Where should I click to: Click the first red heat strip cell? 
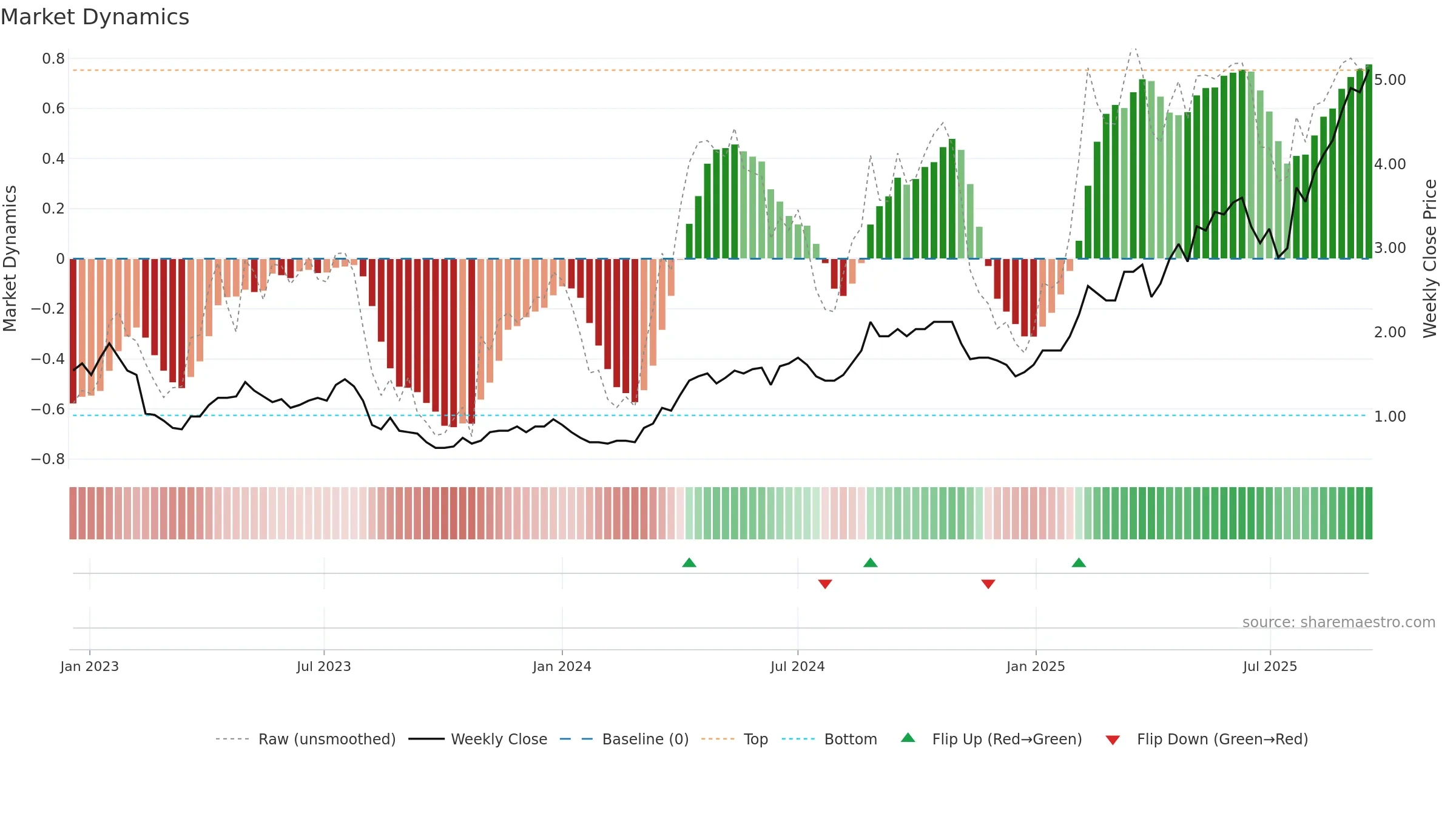73,513
